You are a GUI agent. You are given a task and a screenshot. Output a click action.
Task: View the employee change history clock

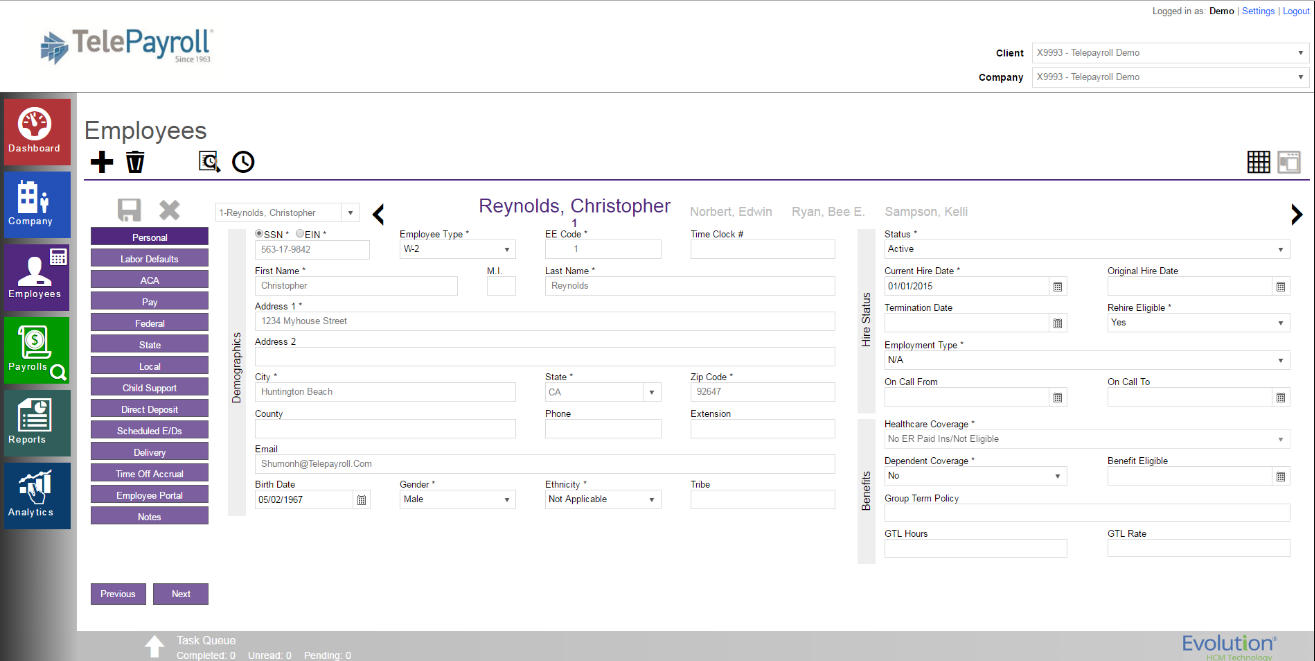click(x=242, y=161)
